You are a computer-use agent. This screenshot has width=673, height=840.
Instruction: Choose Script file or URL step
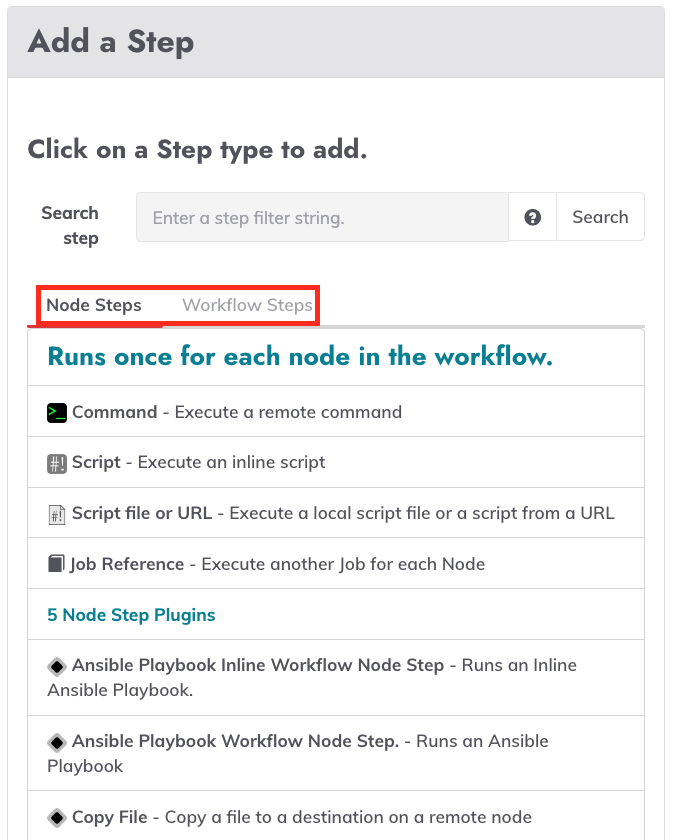[x=336, y=513]
